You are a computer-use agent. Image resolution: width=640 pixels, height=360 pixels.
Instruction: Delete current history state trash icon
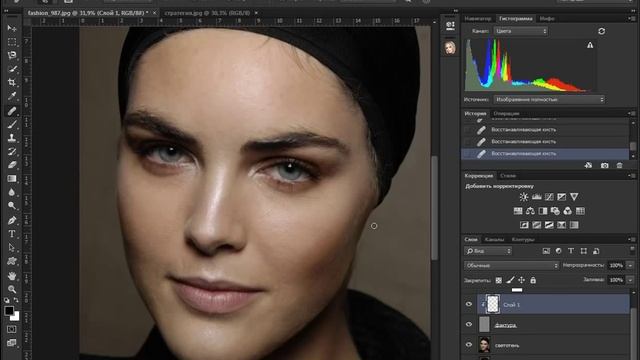[x=620, y=165]
